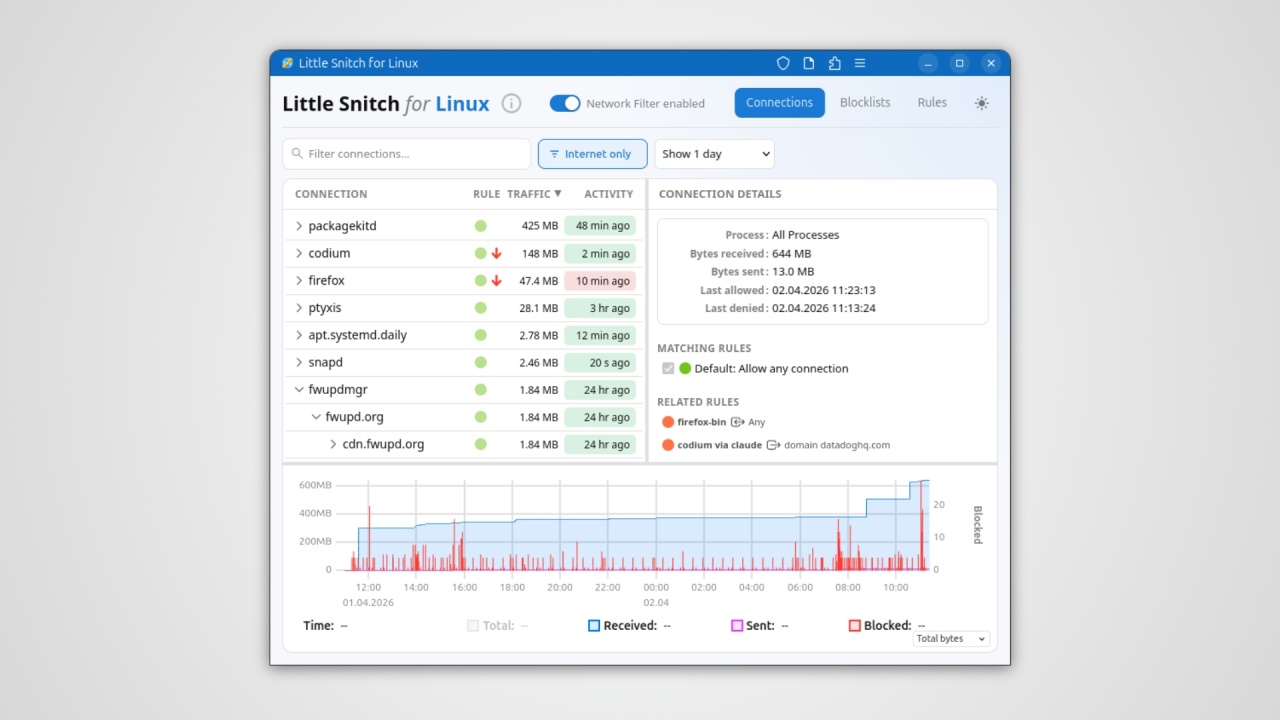Collapse the fwupd.org subtree

click(316, 417)
